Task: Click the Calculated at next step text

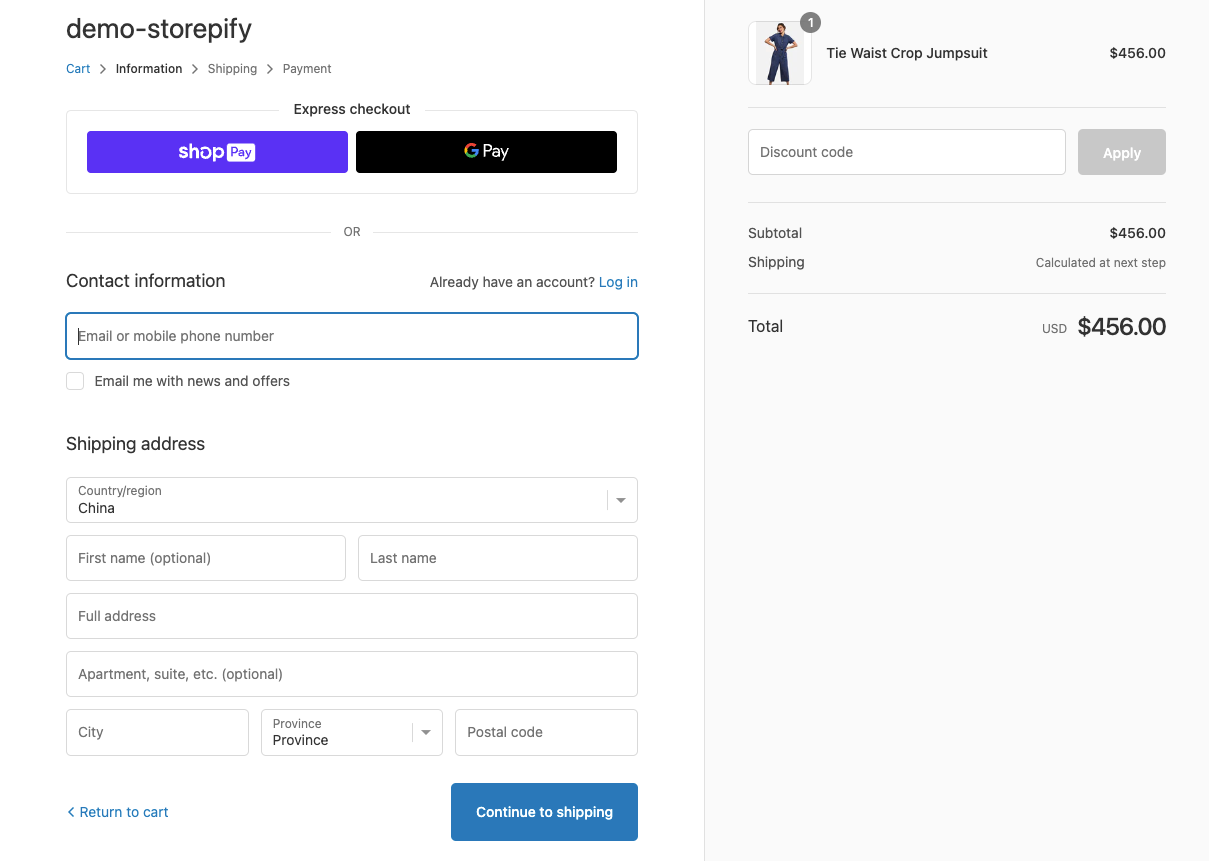Action: coord(1101,262)
